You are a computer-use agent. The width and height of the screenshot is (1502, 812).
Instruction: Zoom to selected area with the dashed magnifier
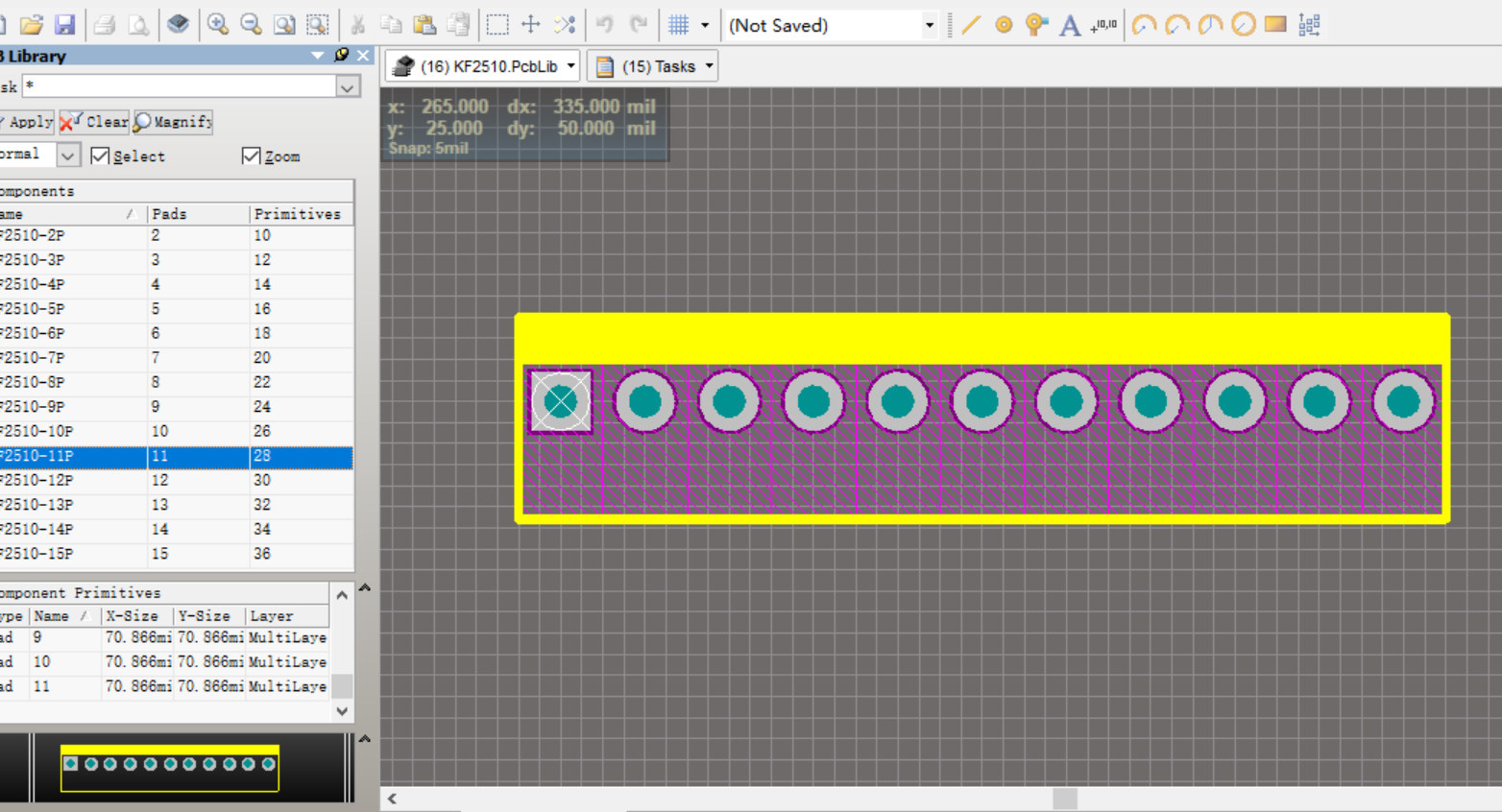[318, 25]
